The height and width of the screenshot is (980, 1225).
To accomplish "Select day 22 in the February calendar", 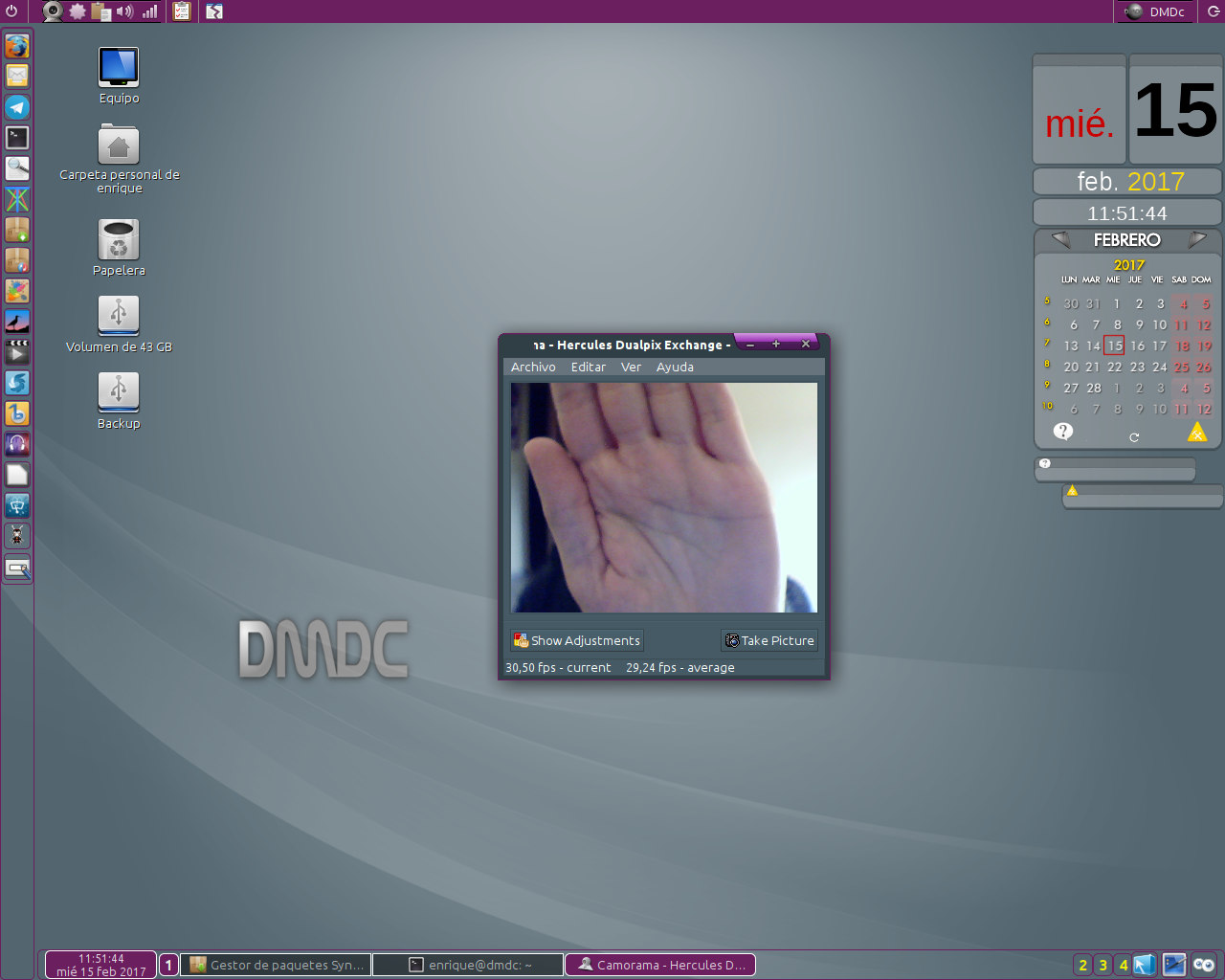I will click(x=1114, y=367).
